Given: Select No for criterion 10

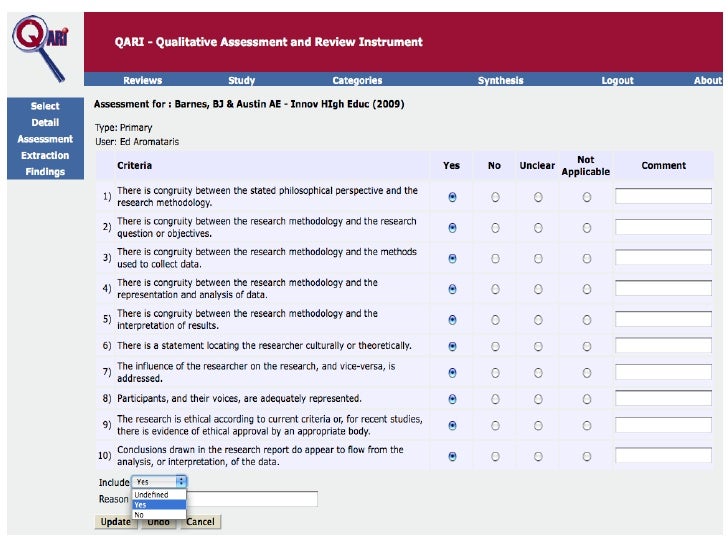Looking at the screenshot, I should click(495, 456).
